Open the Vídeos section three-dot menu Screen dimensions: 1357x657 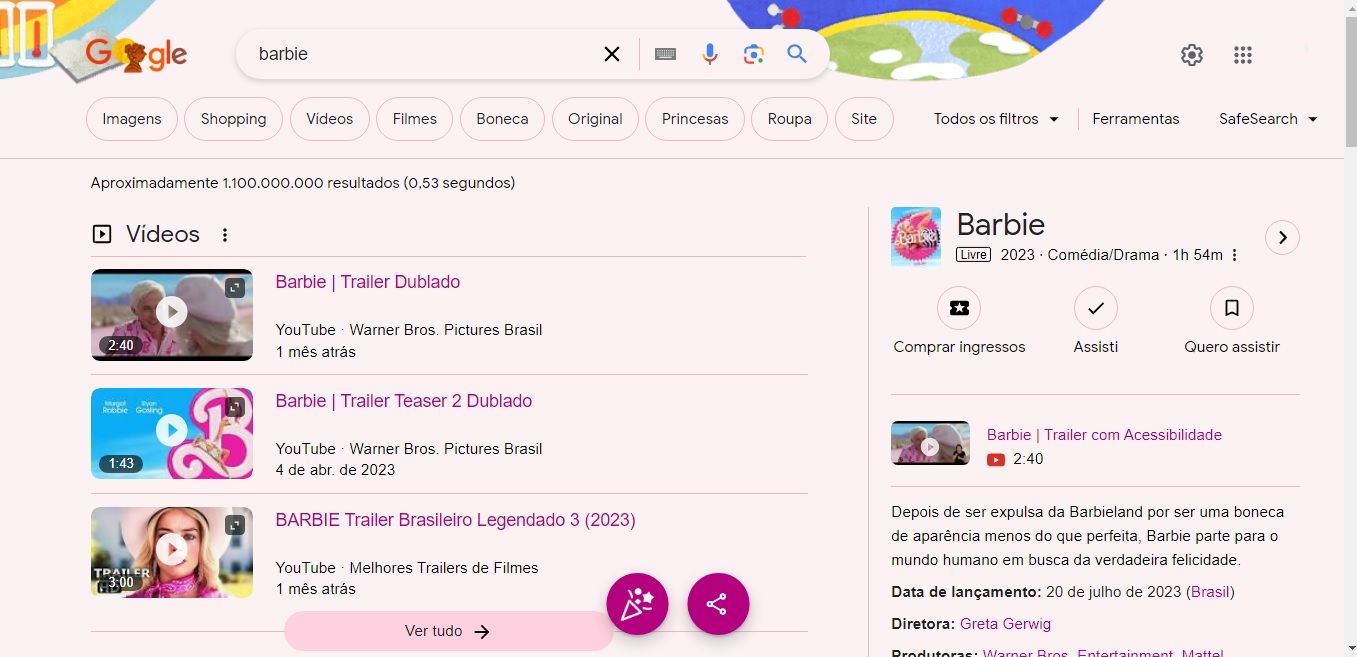pyautogui.click(x=225, y=235)
